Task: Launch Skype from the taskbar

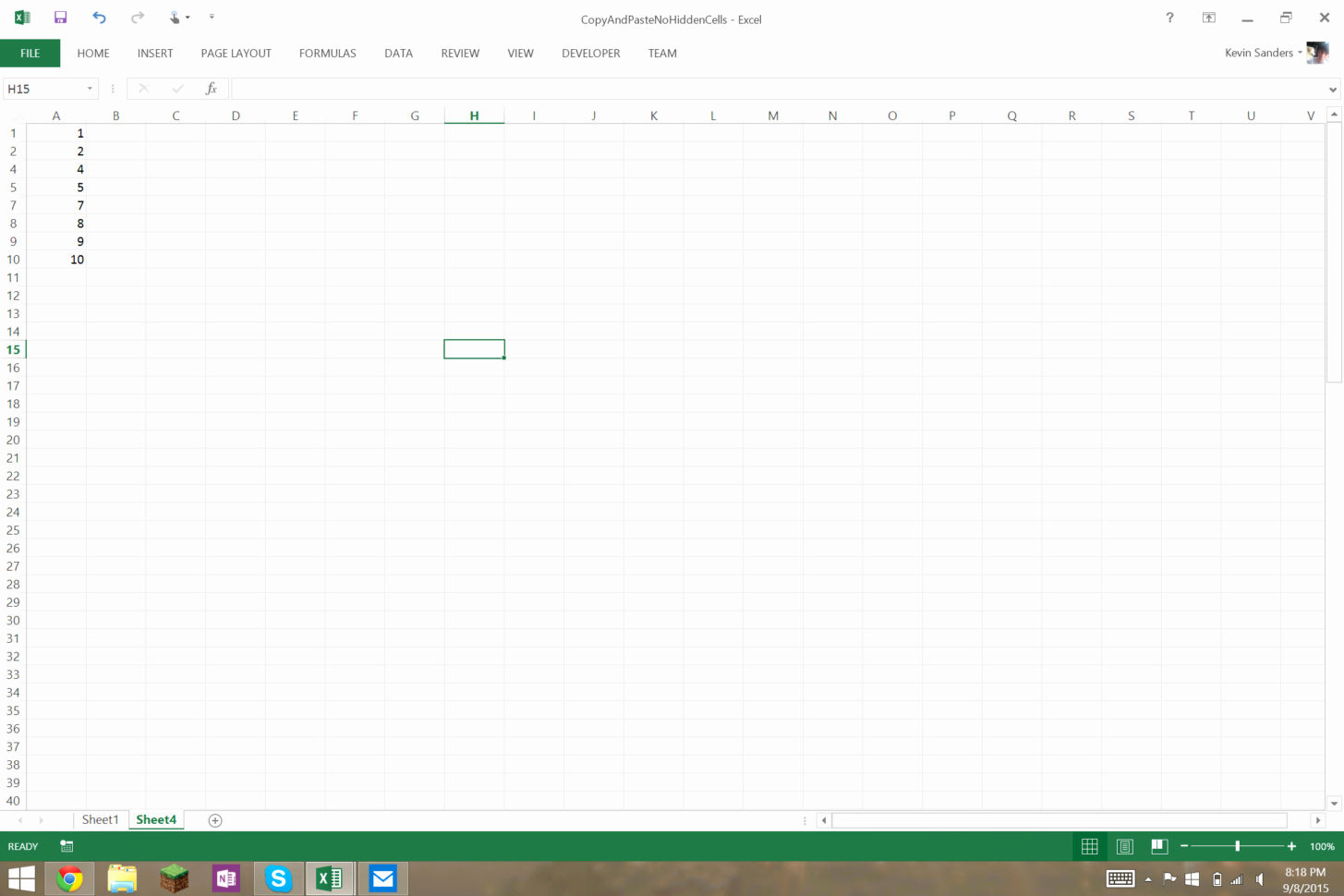Action: [277, 878]
